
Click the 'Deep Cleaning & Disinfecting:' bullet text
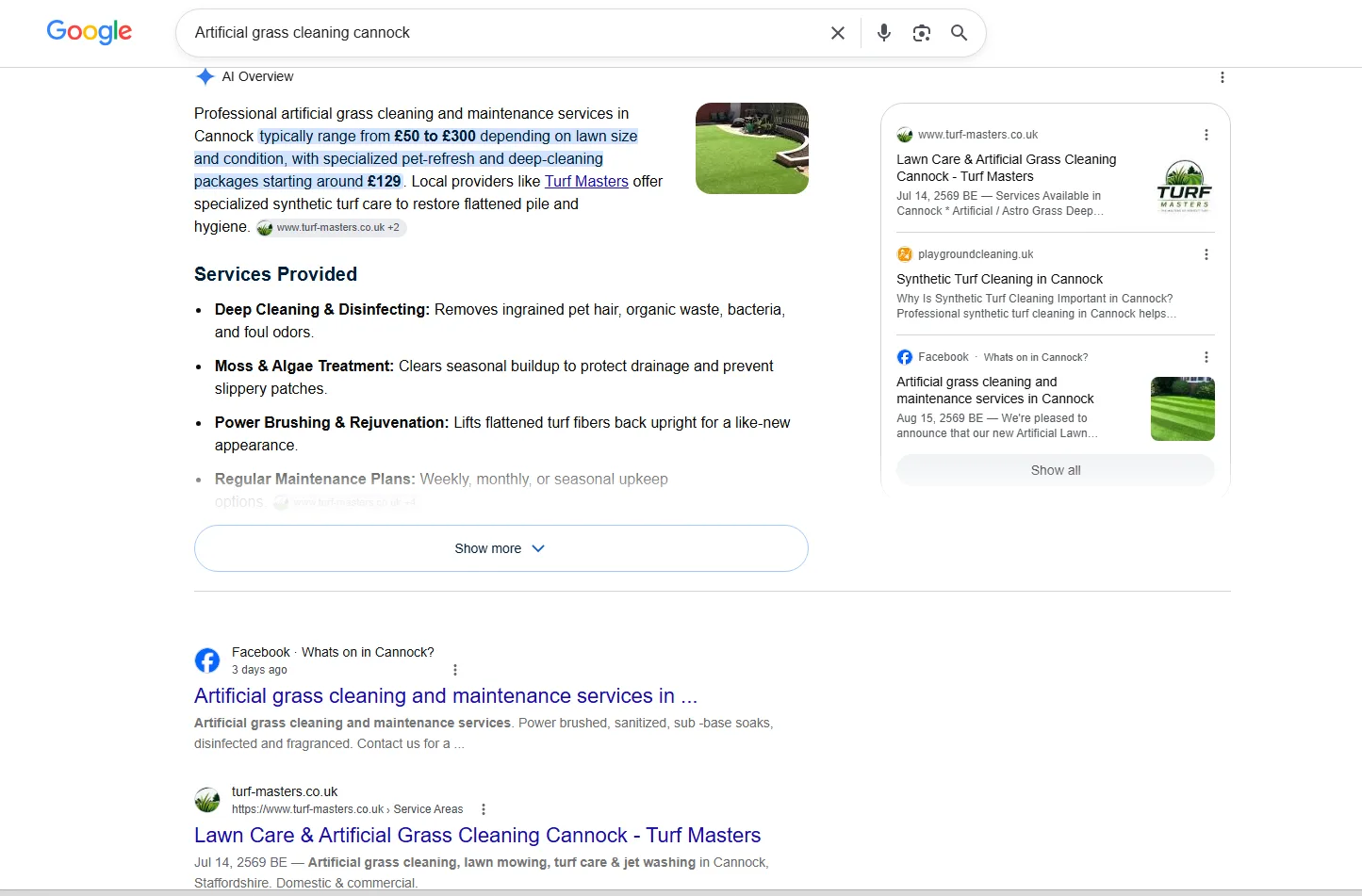pos(322,309)
